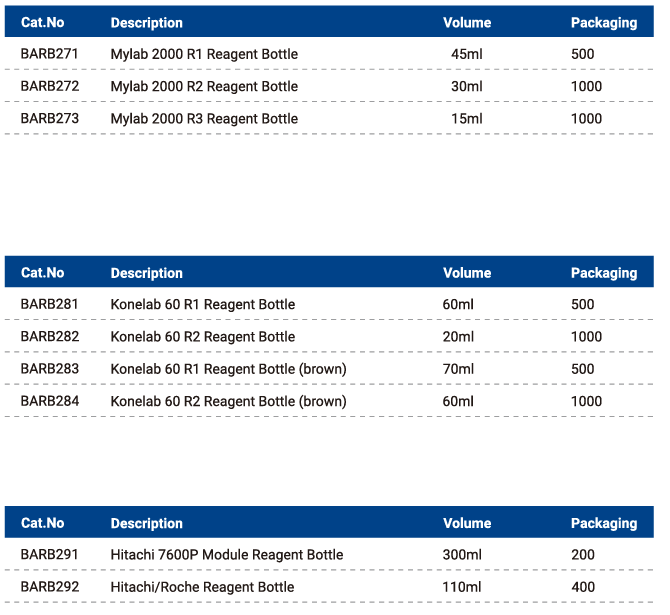
Task: Select the BARB272 row code
Action: 50,86
